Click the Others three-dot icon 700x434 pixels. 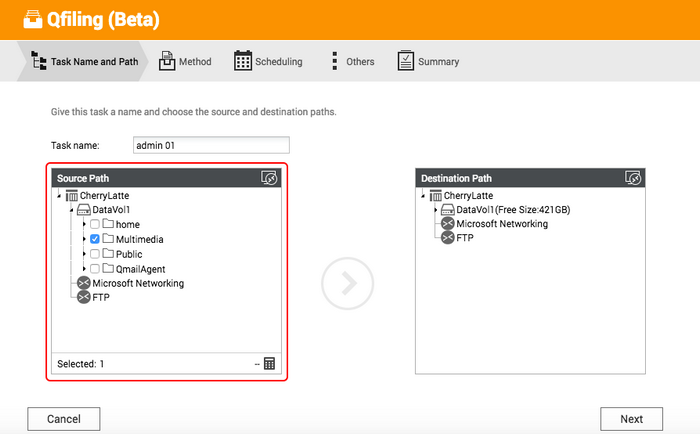(334, 61)
